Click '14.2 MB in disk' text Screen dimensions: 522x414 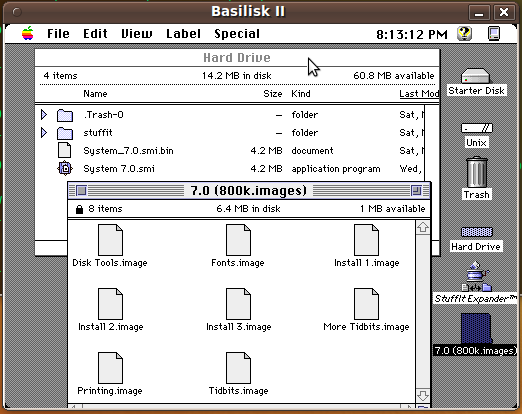237,76
